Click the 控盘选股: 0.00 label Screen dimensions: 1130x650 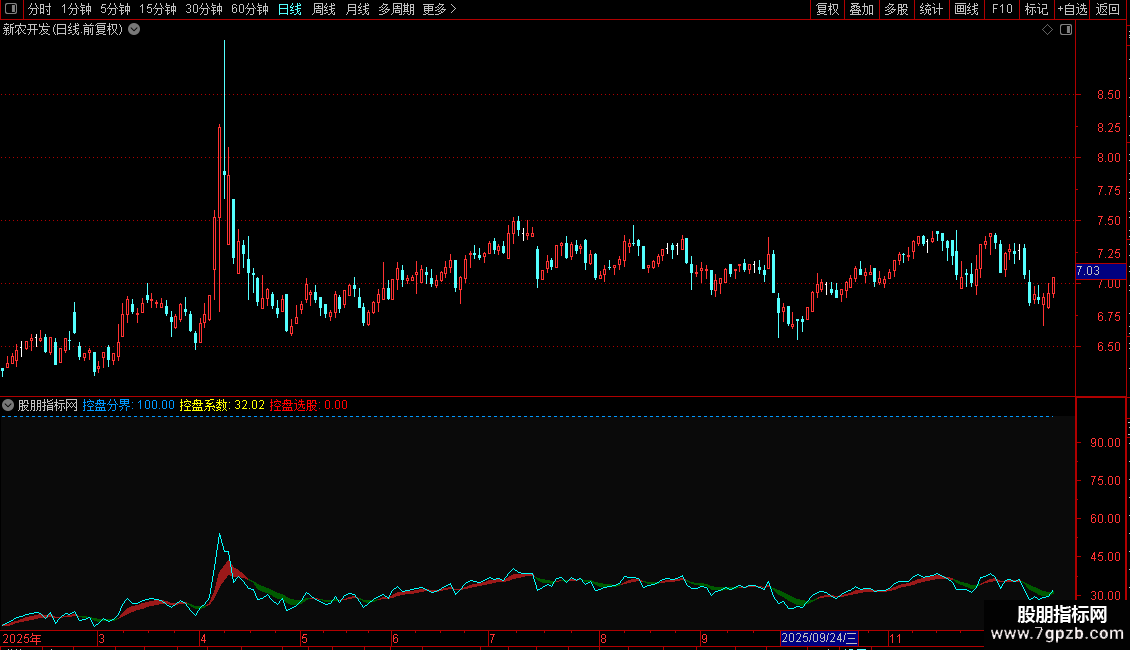[308, 406]
